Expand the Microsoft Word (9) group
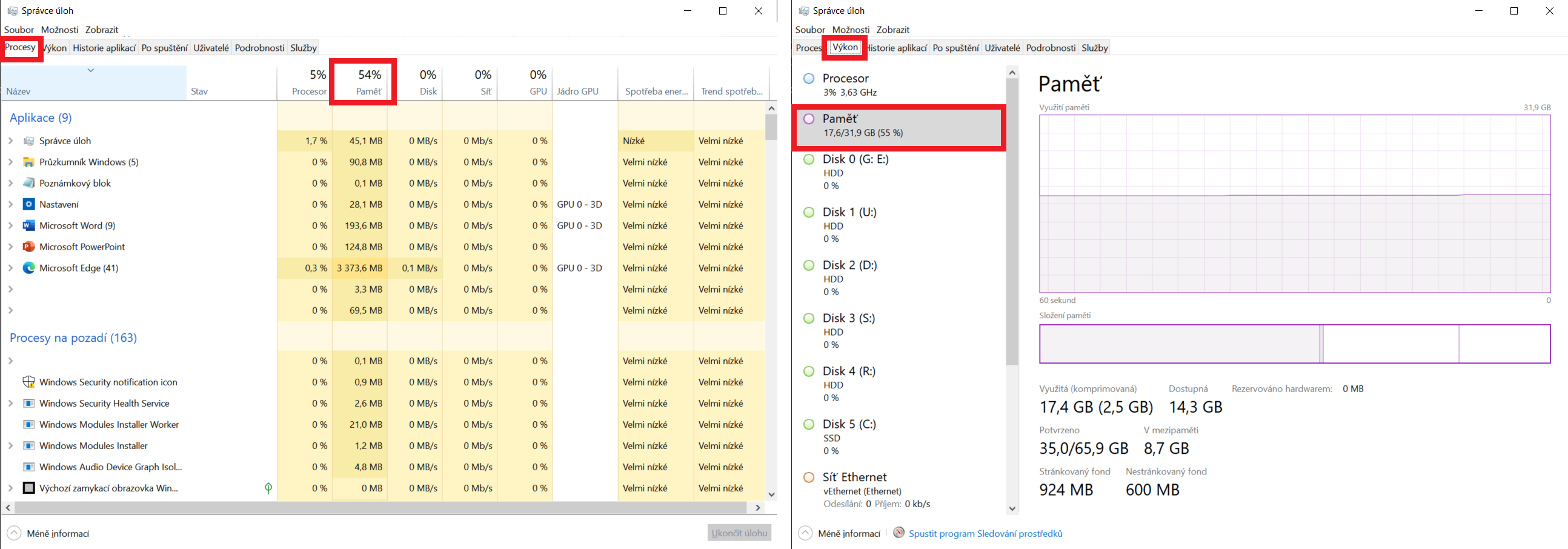Viewport: 1568px width, 549px height. click(x=10, y=226)
